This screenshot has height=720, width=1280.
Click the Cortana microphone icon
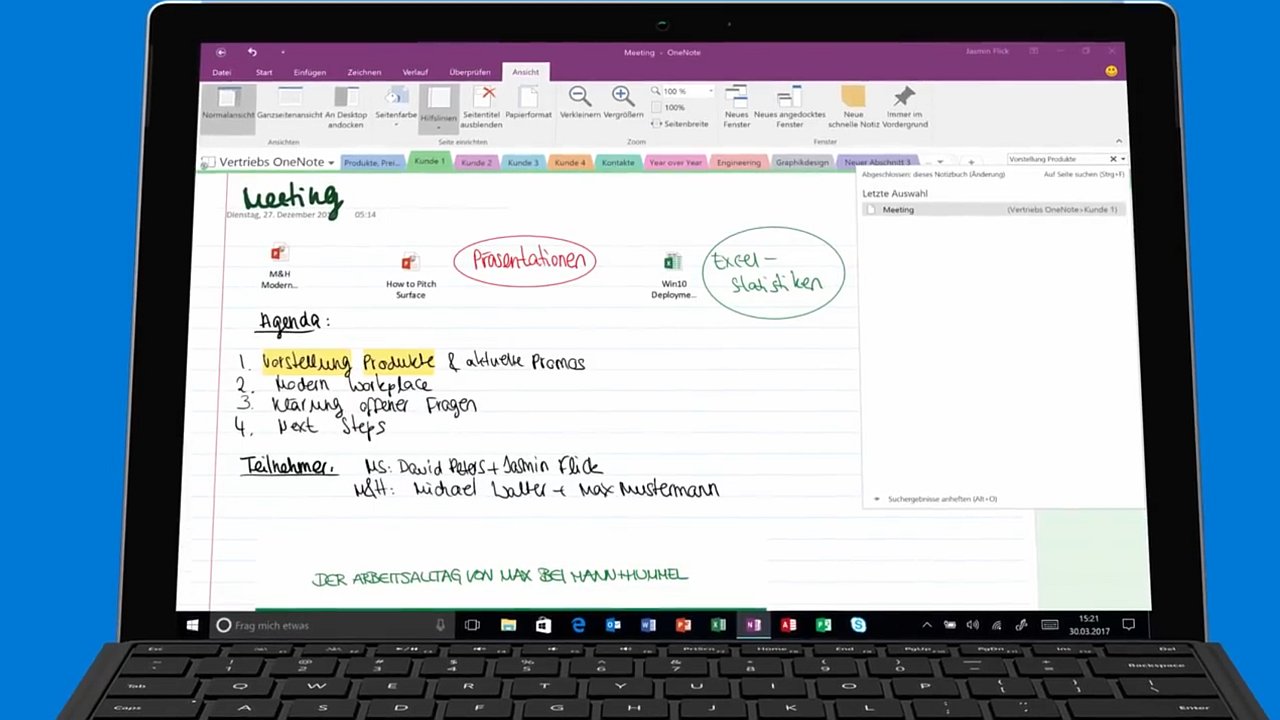pyautogui.click(x=440, y=625)
